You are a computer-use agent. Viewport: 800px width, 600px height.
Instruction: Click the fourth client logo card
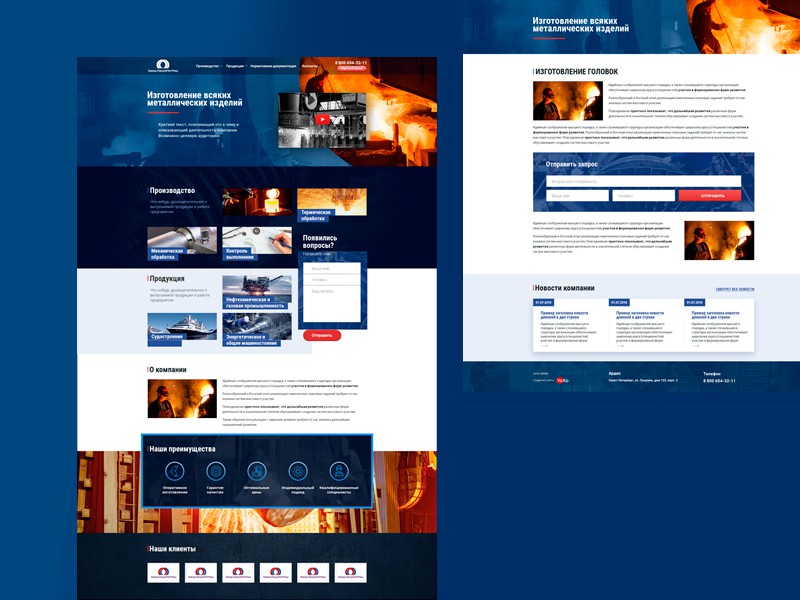coord(276,572)
